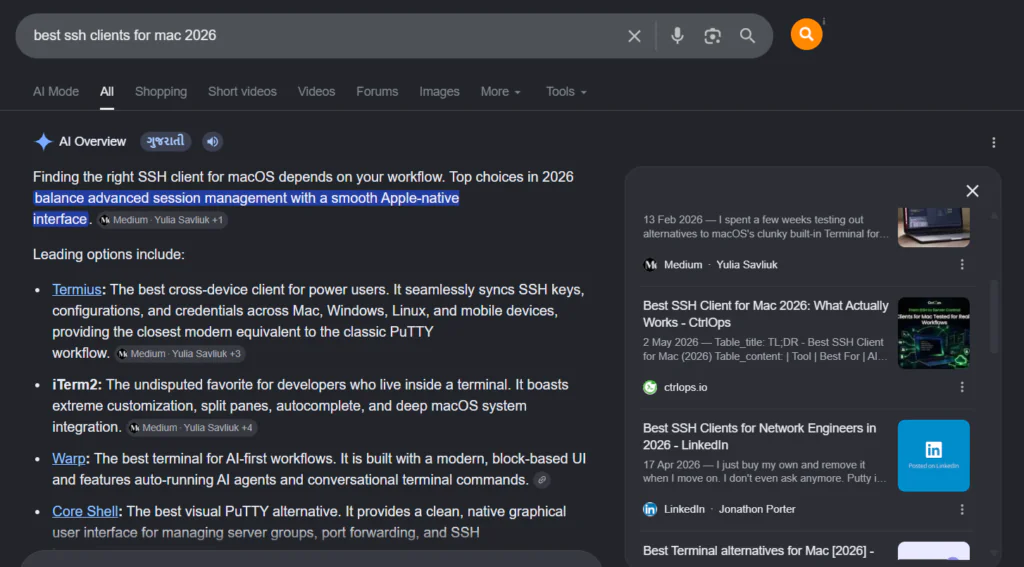The height and width of the screenshot is (567, 1024).
Task: Open the Termius link
Action: (76, 289)
